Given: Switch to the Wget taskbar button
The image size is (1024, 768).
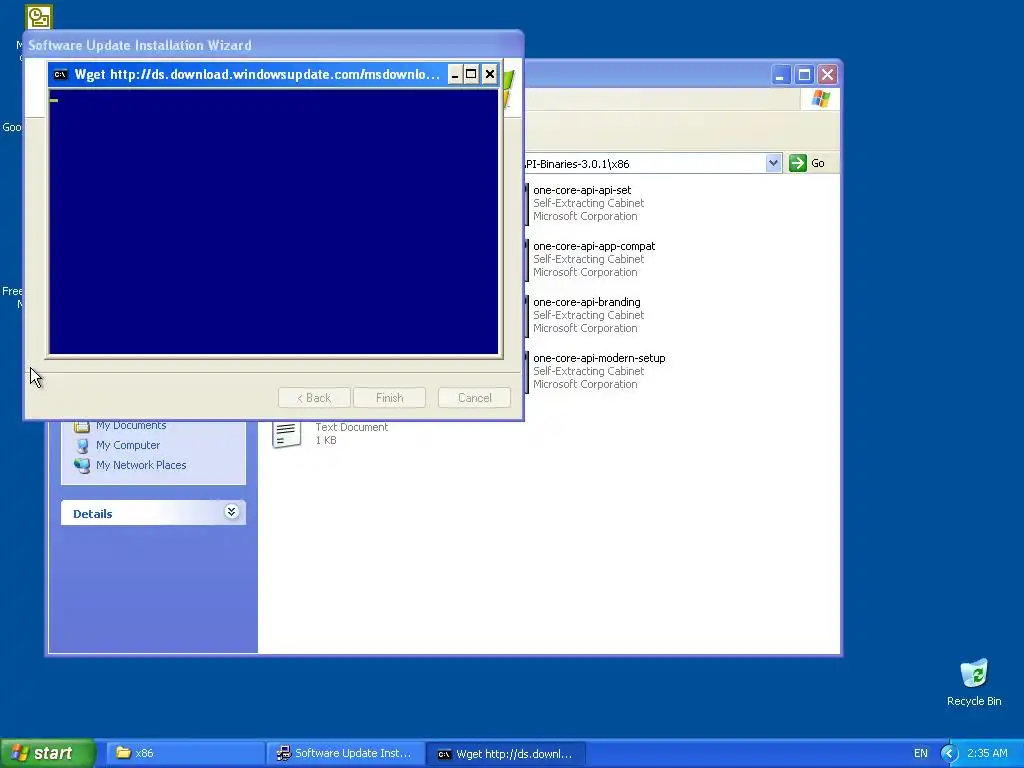Looking at the screenshot, I should click(506, 753).
